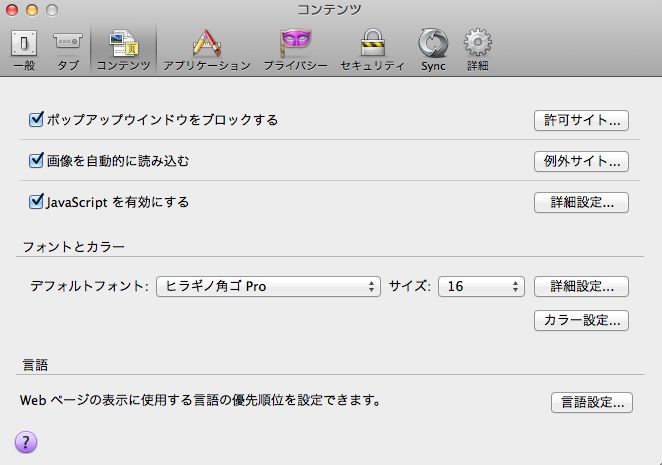Open the Sync preferences pane
662x465 pixels.
pos(432,48)
